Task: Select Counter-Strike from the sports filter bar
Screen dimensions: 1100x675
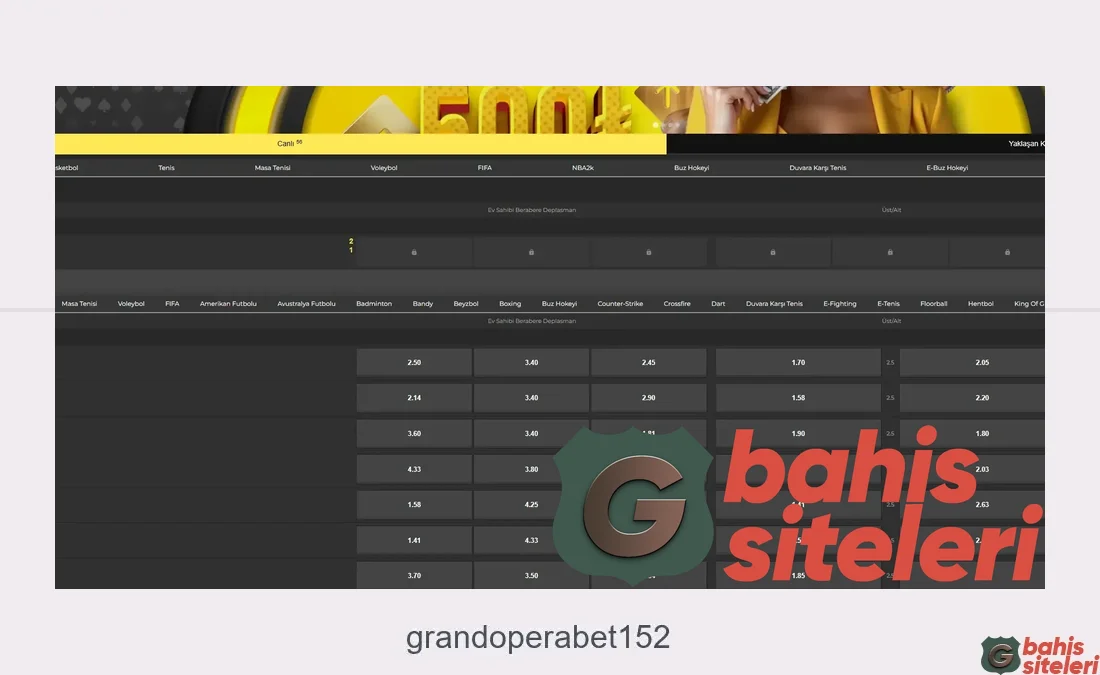Action: 620,303
